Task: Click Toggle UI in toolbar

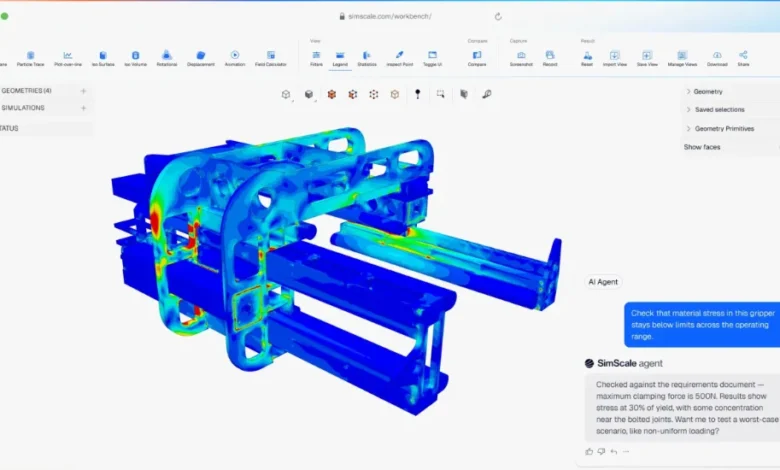Action: pos(432,58)
